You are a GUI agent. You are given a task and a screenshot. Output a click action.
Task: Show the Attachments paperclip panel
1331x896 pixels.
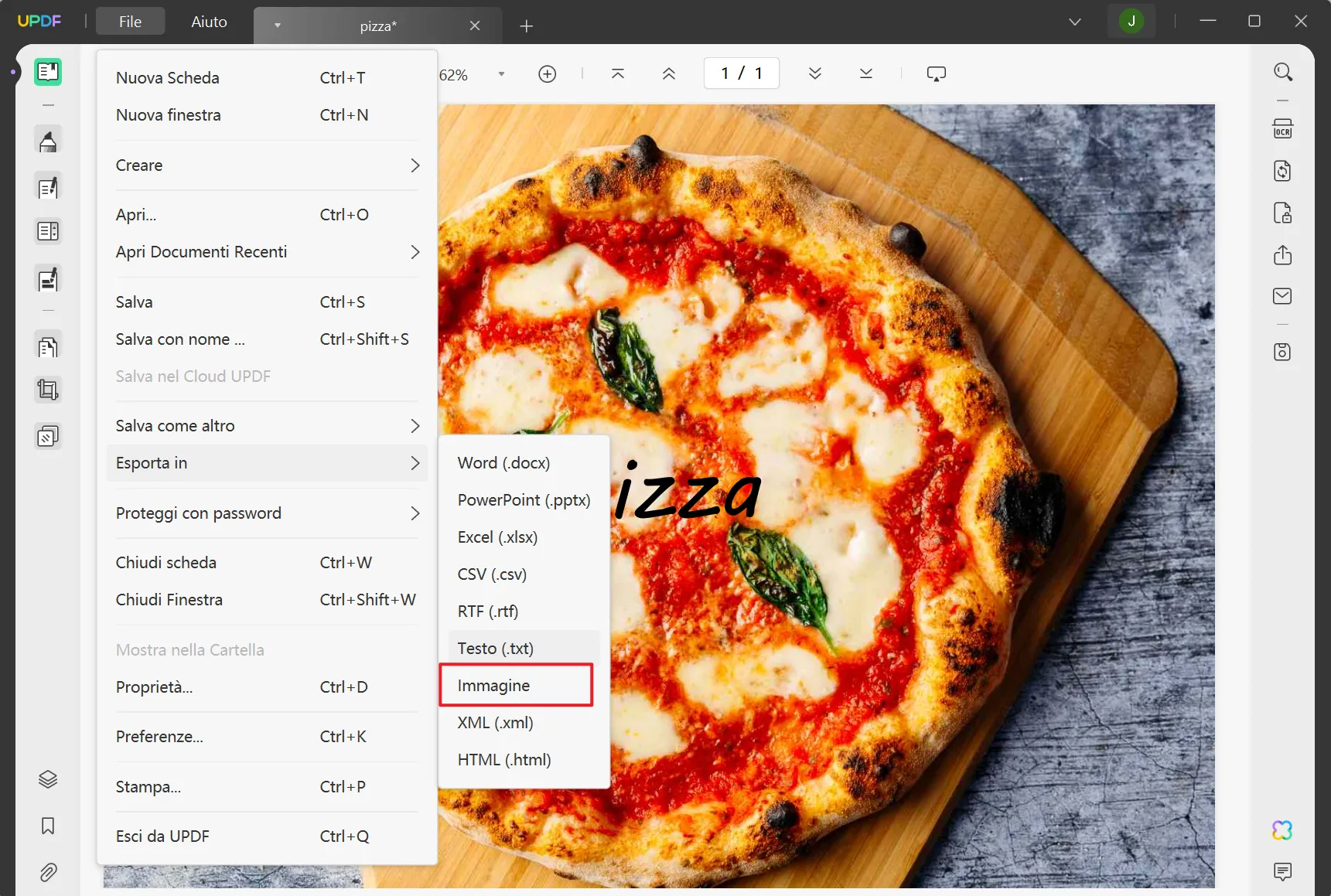(48, 872)
